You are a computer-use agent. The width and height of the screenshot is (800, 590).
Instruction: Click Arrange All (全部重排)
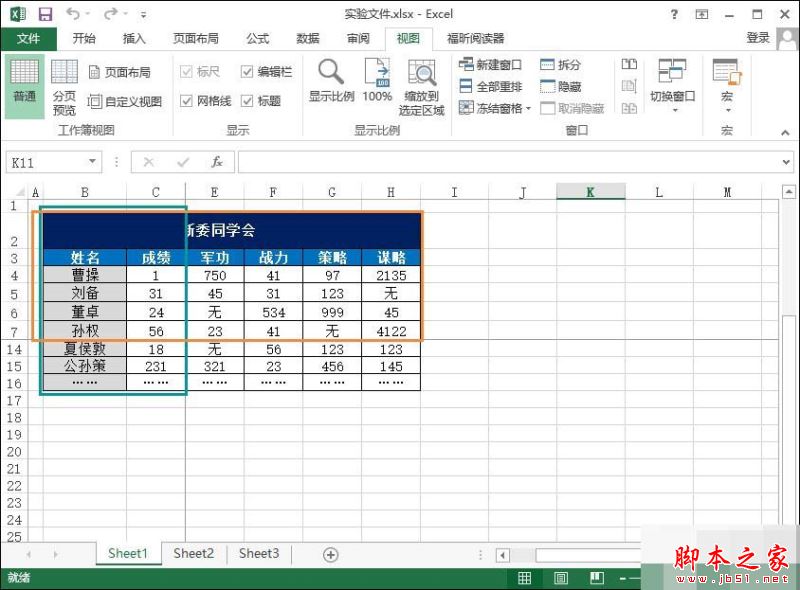click(490, 86)
